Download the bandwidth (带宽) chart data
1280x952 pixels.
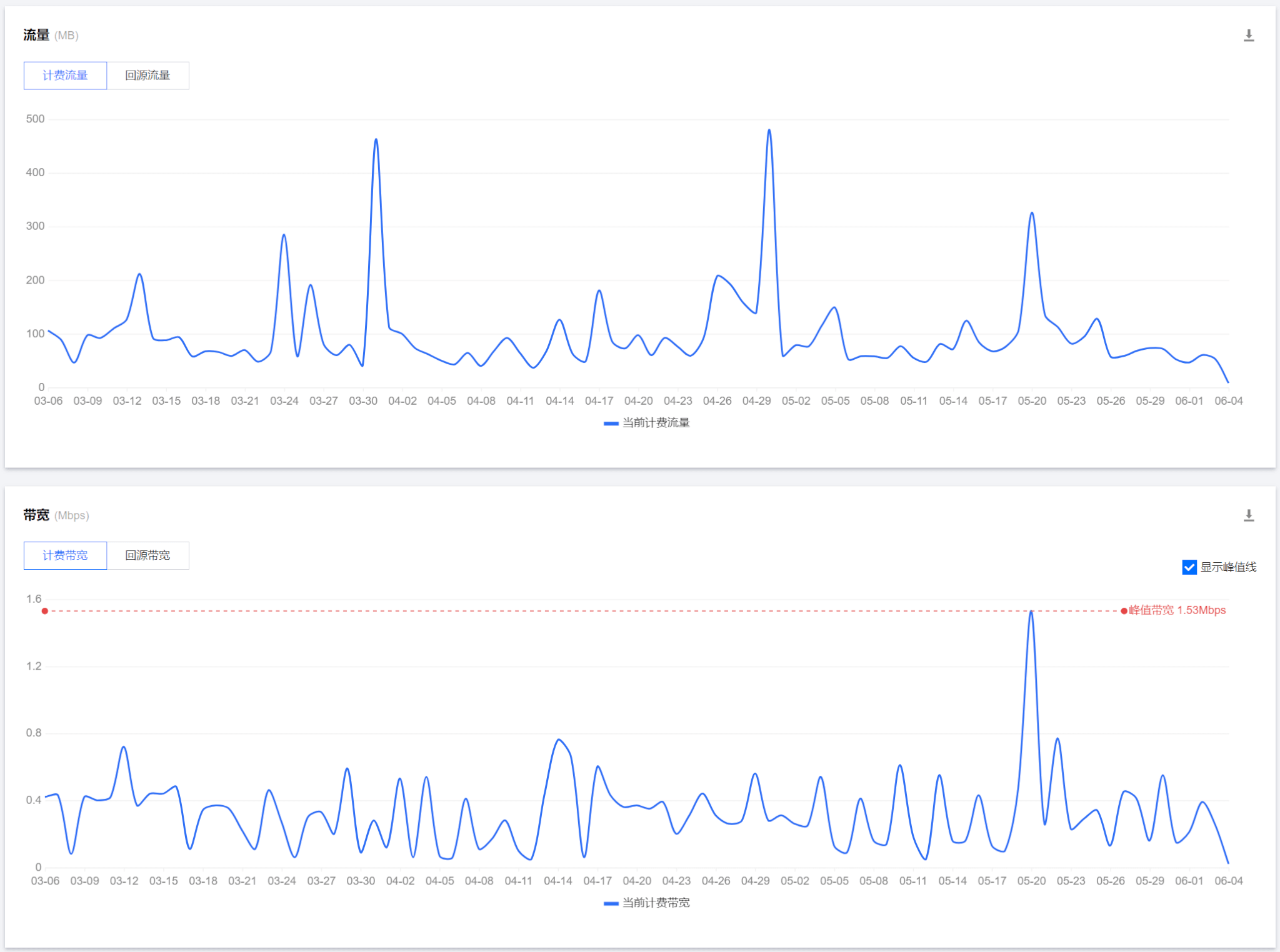coord(1248,515)
